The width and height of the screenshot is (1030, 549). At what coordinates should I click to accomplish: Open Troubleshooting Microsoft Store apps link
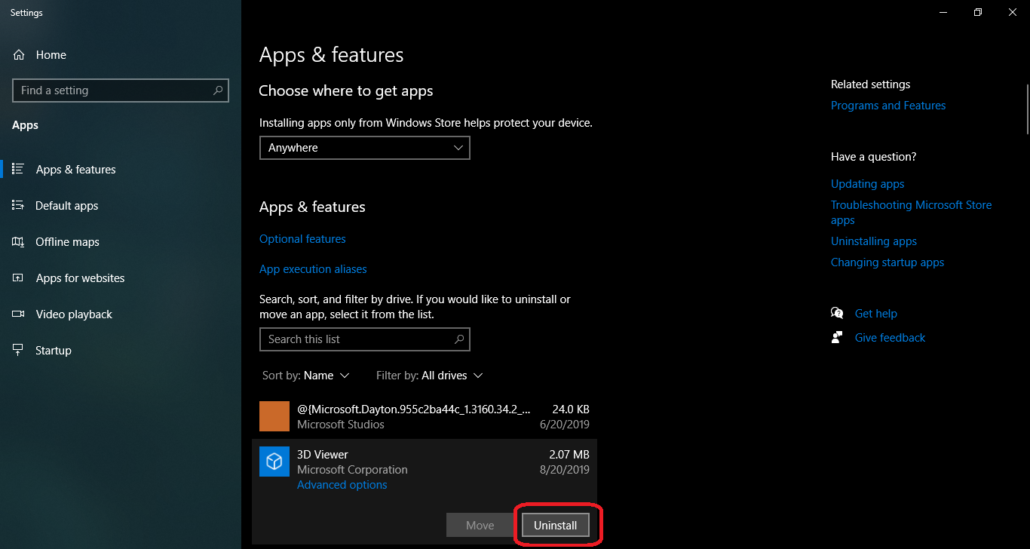tap(911, 213)
